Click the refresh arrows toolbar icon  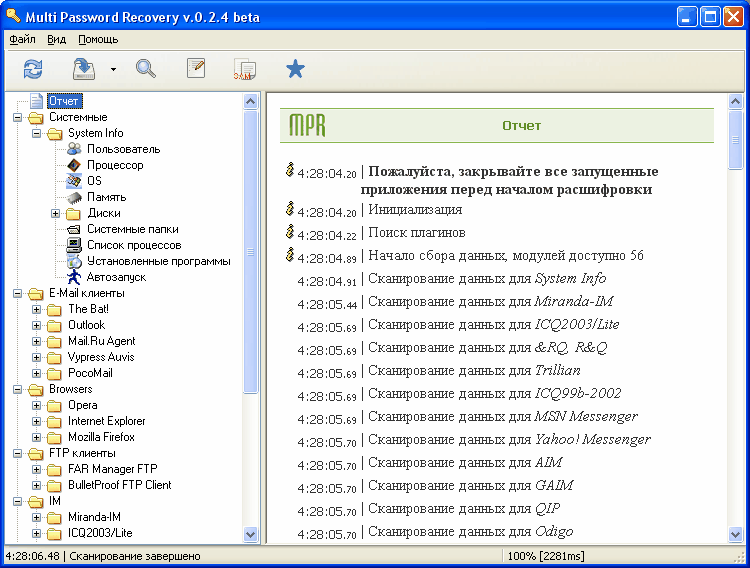point(33,68)
